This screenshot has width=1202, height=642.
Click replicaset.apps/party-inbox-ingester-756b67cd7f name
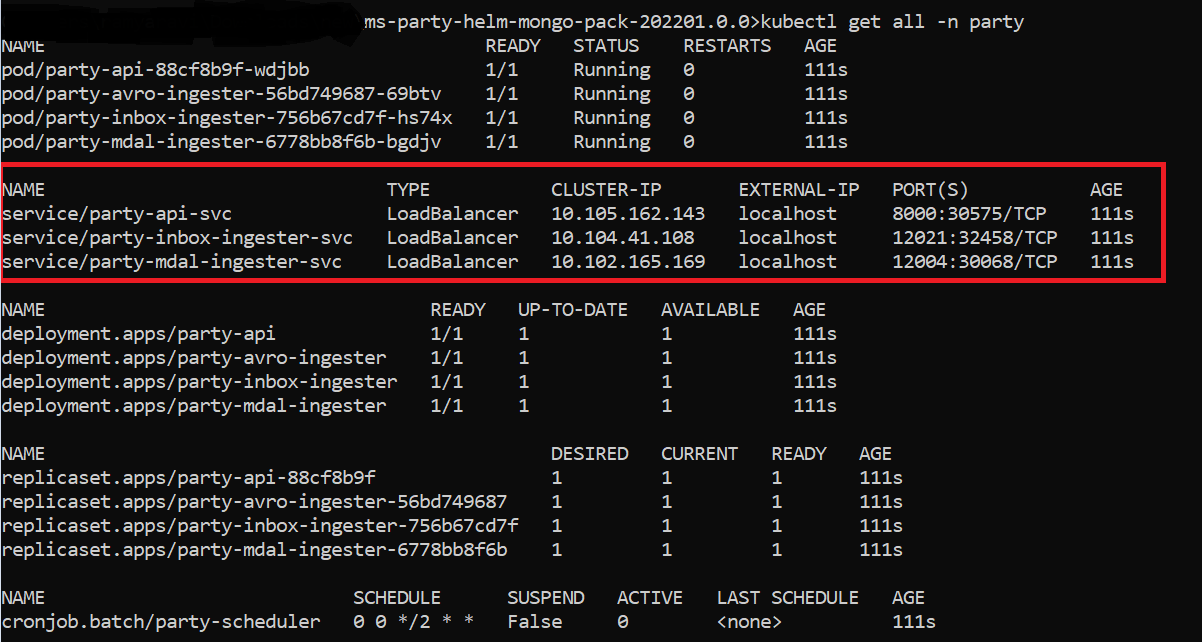coord(260,526)
